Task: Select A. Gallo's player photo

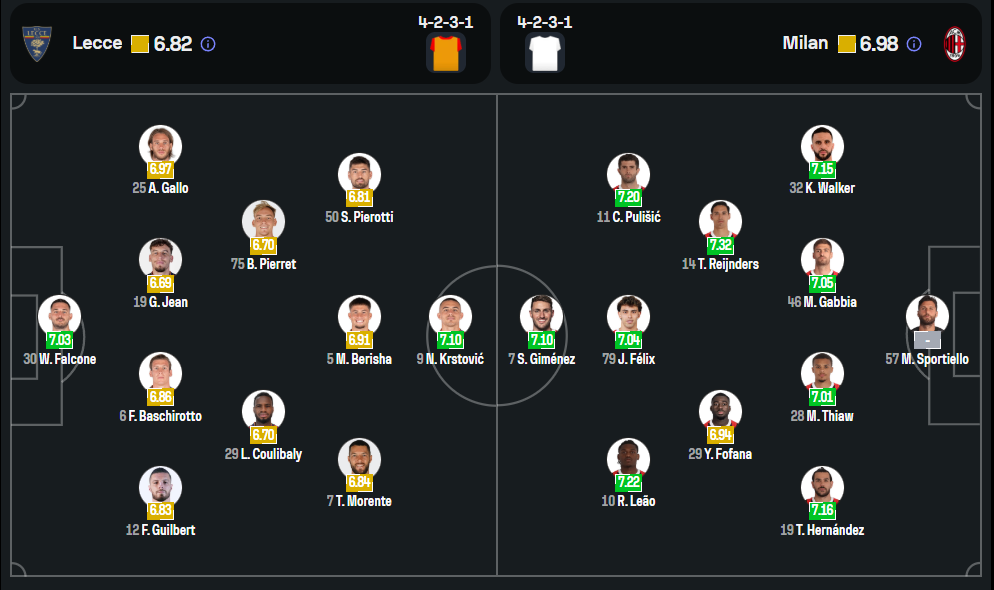Action: click(160, 143)
